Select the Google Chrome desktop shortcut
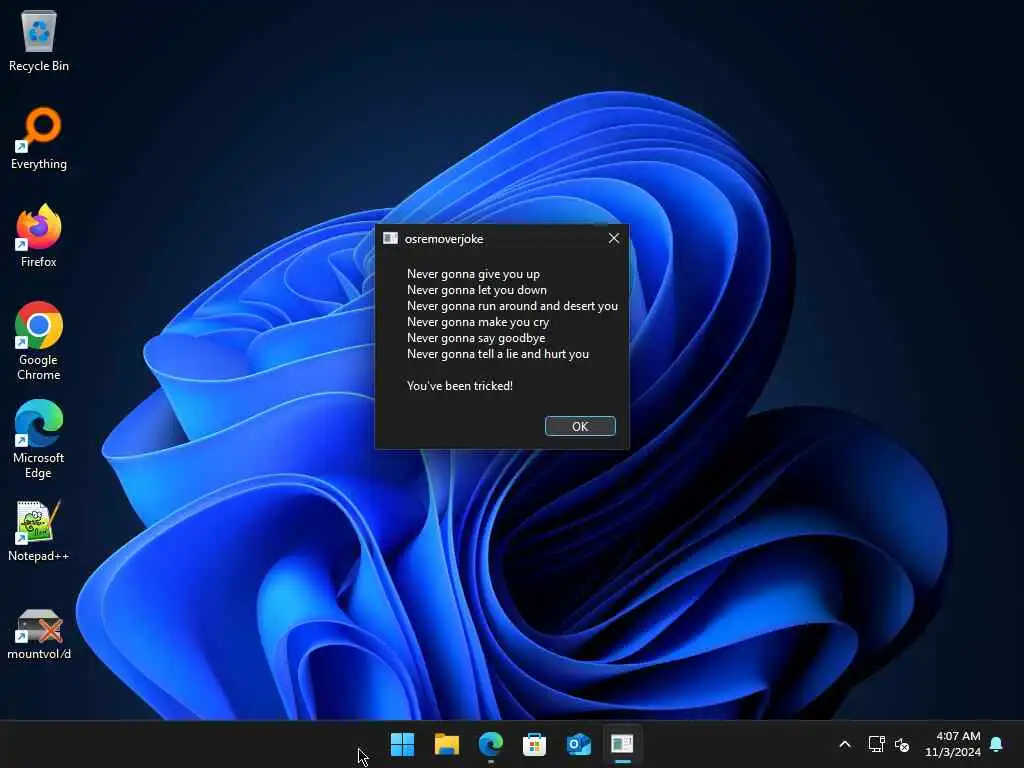This screenshot has height=768, width=1024. (39, 341)
